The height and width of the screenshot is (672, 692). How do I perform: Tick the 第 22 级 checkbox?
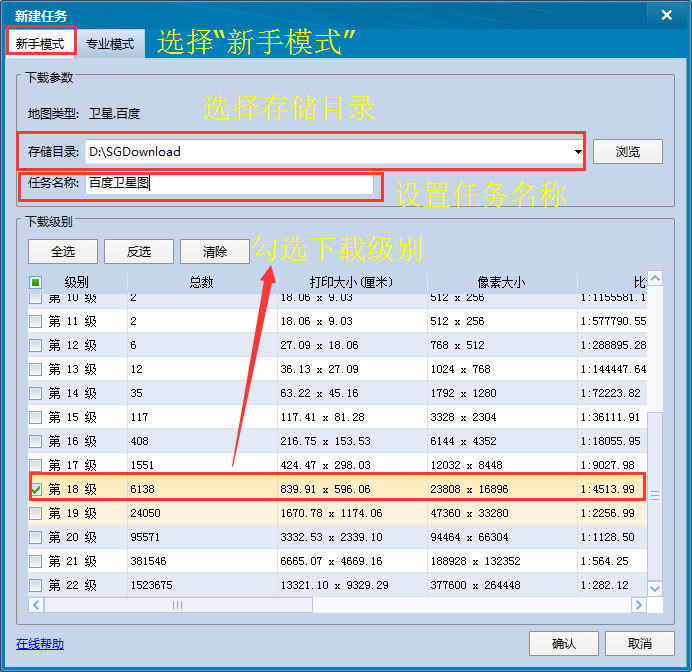click(37, 586)
